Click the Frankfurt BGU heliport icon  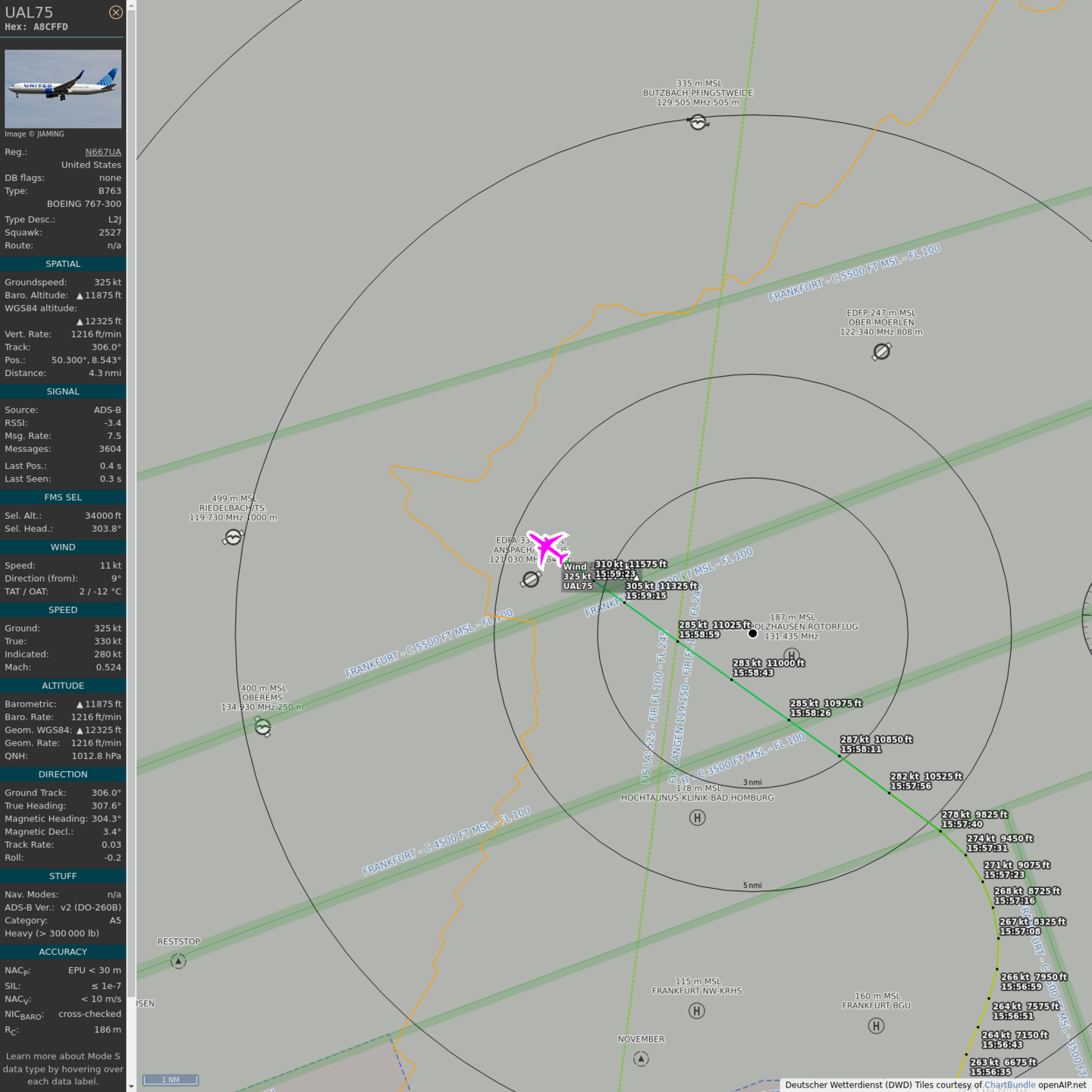click(x=876, y=1026)
